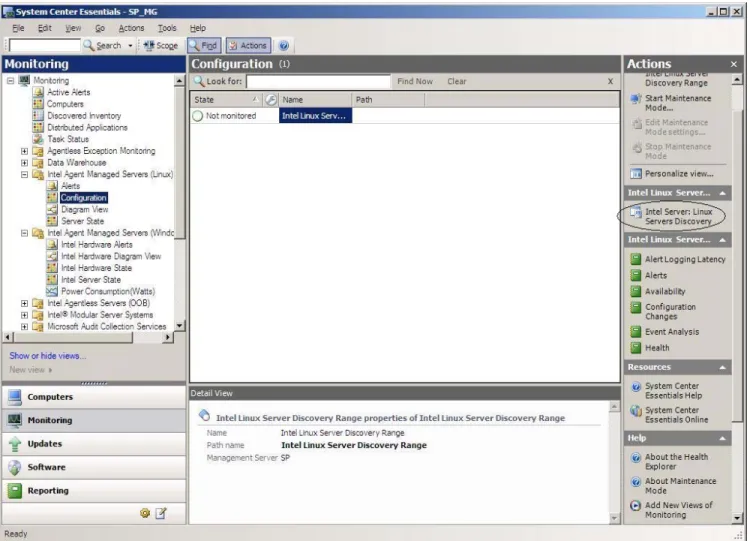
Task: Collapse the Help section in Actions pane
Action: (x=723, y=438)
